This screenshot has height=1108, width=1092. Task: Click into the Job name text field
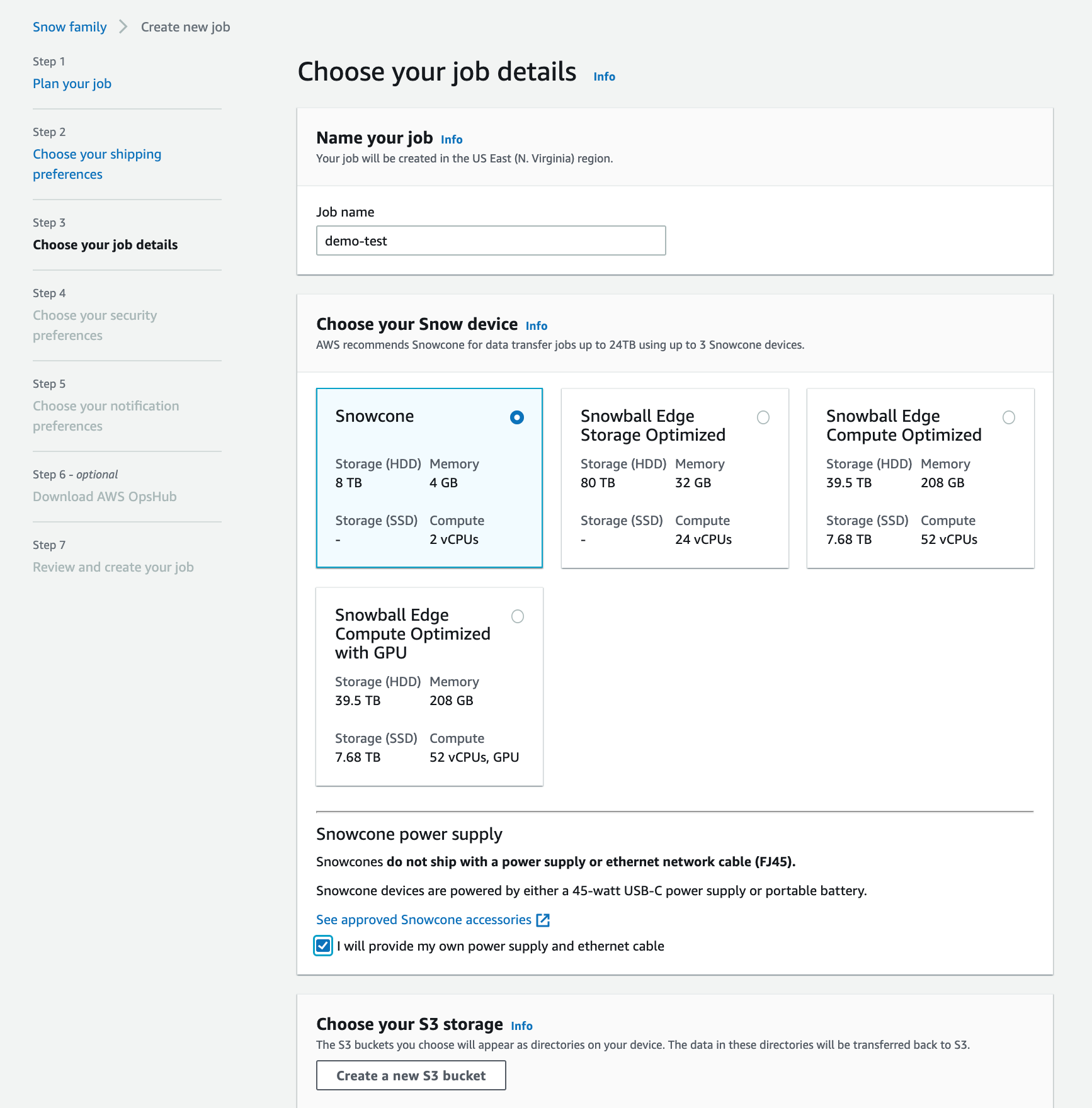point(491,240)
